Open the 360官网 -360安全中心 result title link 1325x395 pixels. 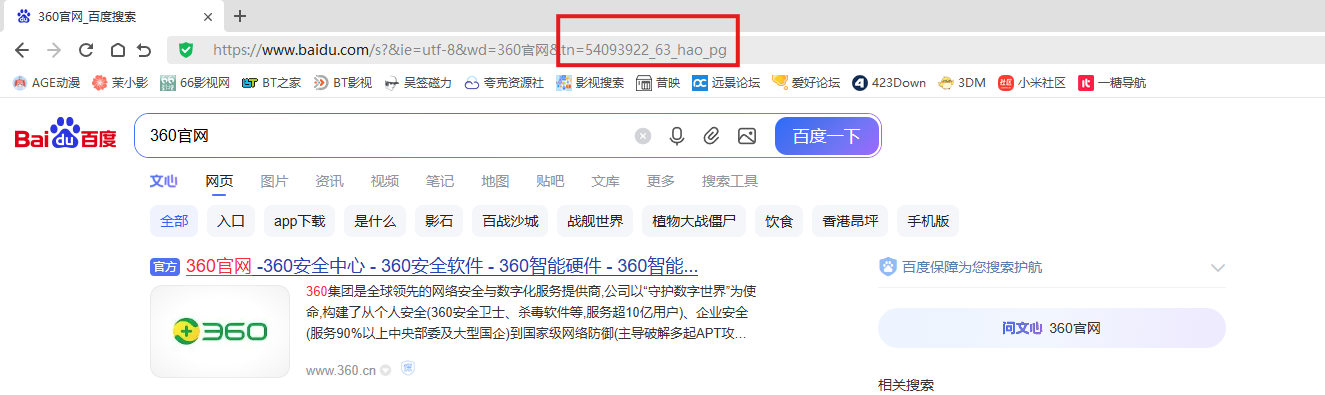442,266
